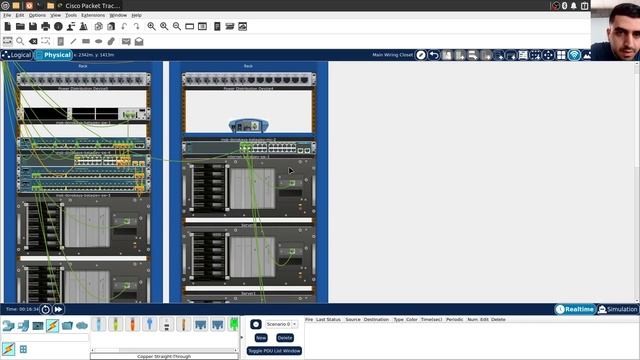The height and width of the screenshot is (360, 640).
Task: Click the Navigation compass icon
Action: point(421,55)
